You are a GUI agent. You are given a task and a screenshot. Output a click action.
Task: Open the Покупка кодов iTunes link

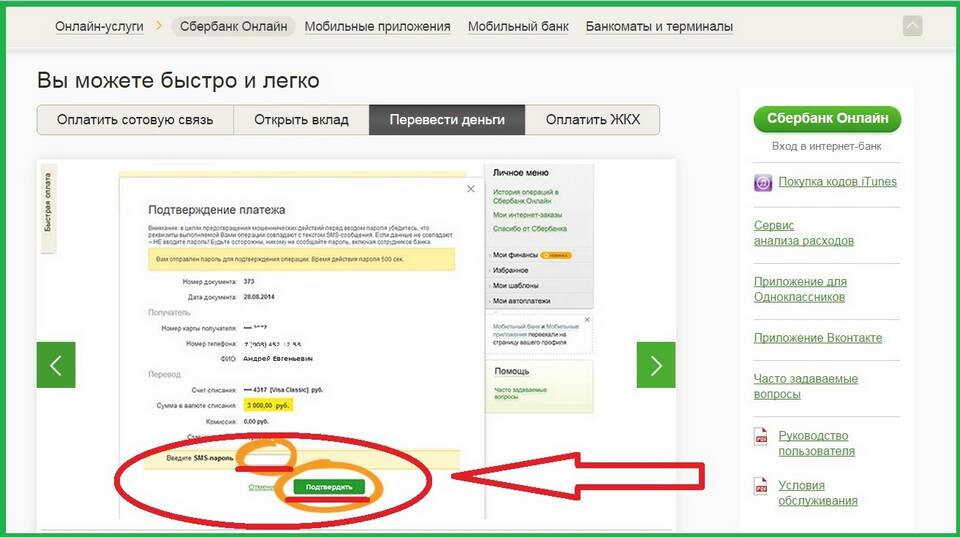click(837, 182)
